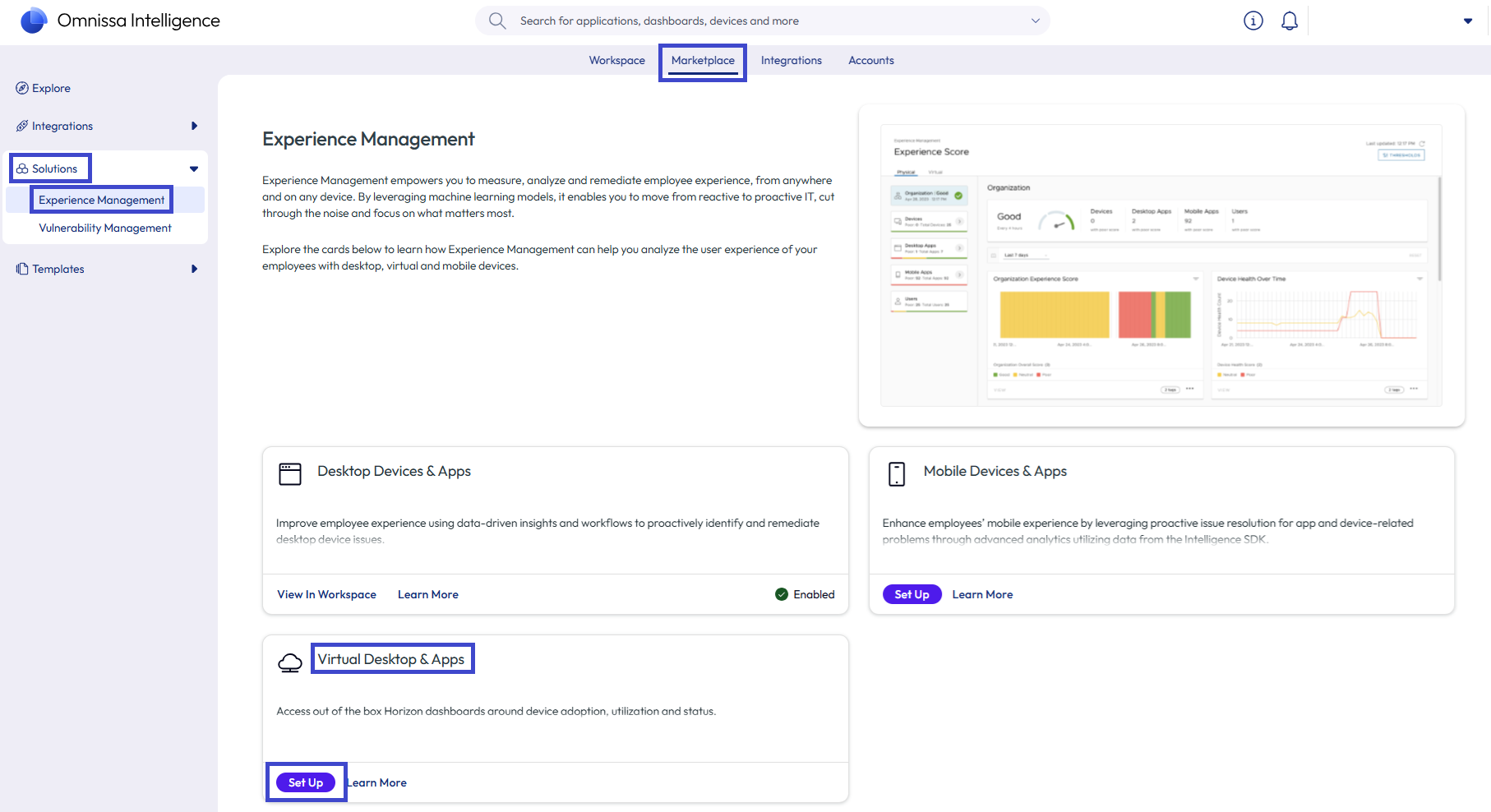Click the Enabled status text

[x=814, y=594]
